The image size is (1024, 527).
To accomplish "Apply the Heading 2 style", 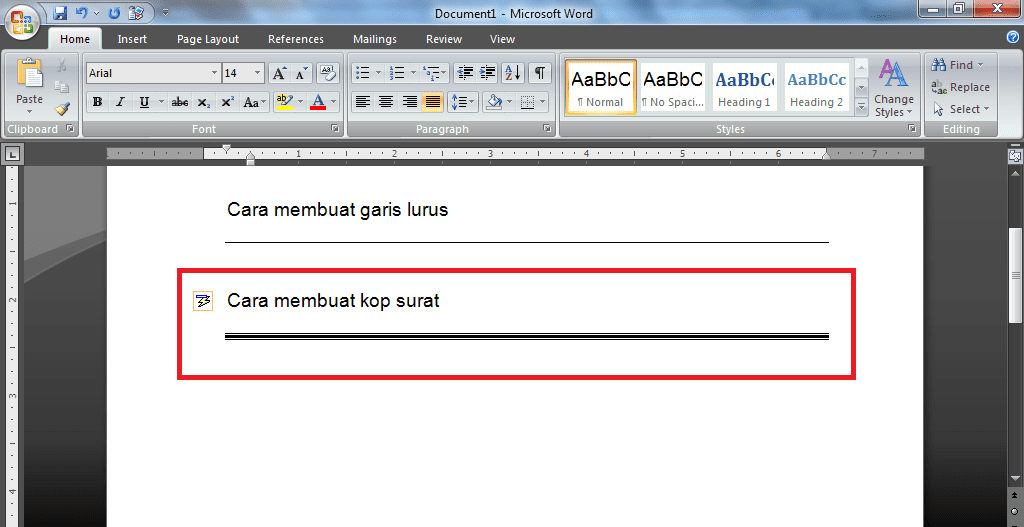I will (x=816, y=88).
